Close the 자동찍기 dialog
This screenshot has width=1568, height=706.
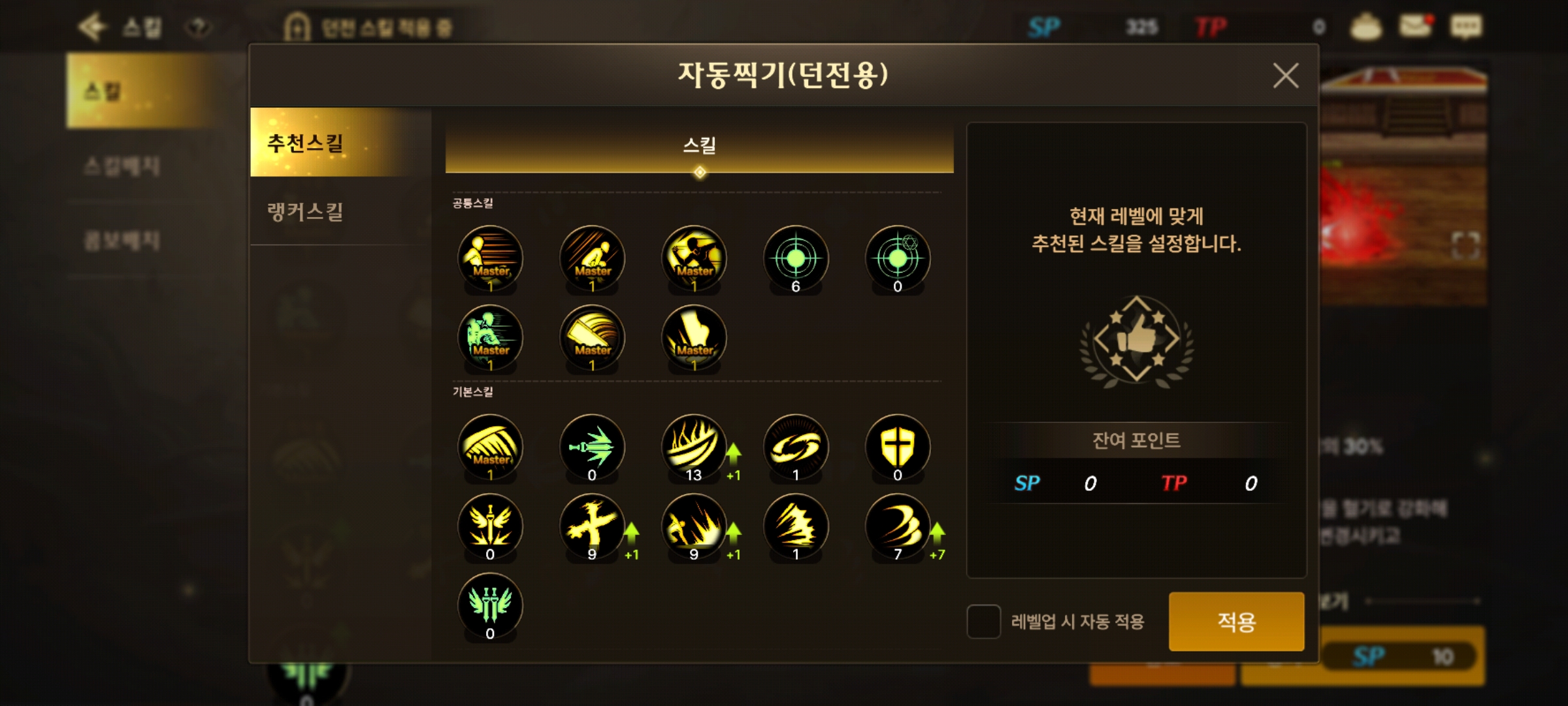[x=1285, y=76]
